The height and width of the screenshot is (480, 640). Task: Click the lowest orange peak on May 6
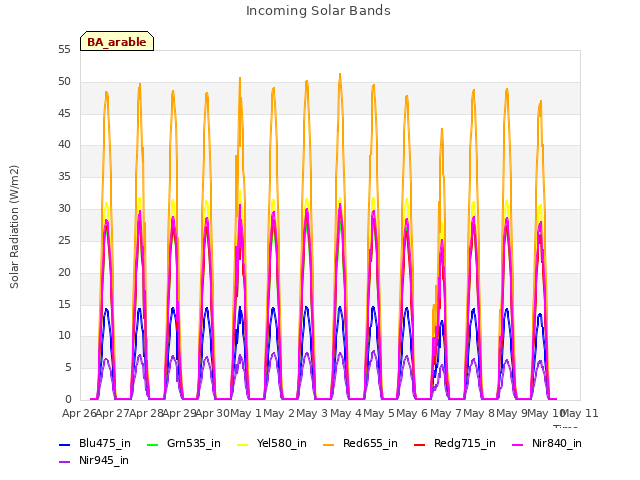pos(442,129)
